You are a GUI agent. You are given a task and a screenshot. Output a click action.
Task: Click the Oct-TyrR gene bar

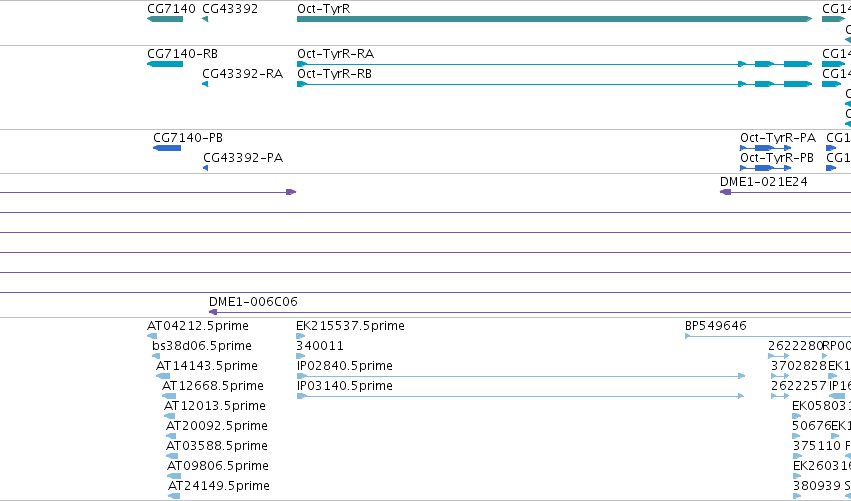554,19
